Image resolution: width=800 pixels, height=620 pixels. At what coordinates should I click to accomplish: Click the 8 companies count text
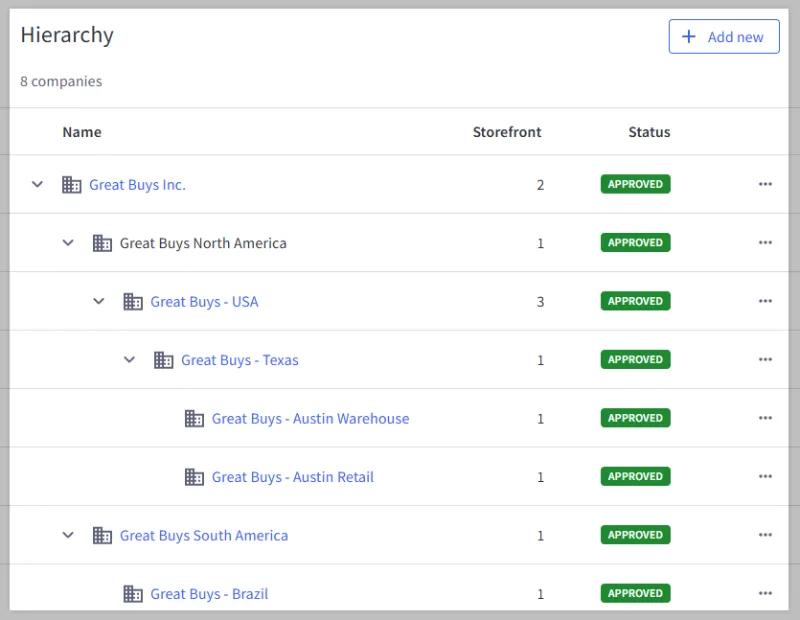(x=61, y=82)
